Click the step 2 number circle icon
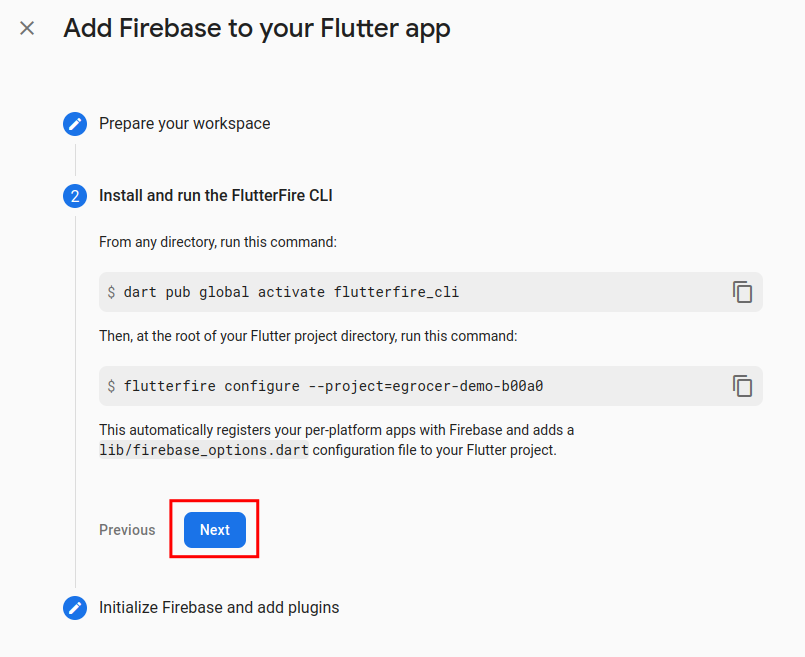 pos(75,196)
